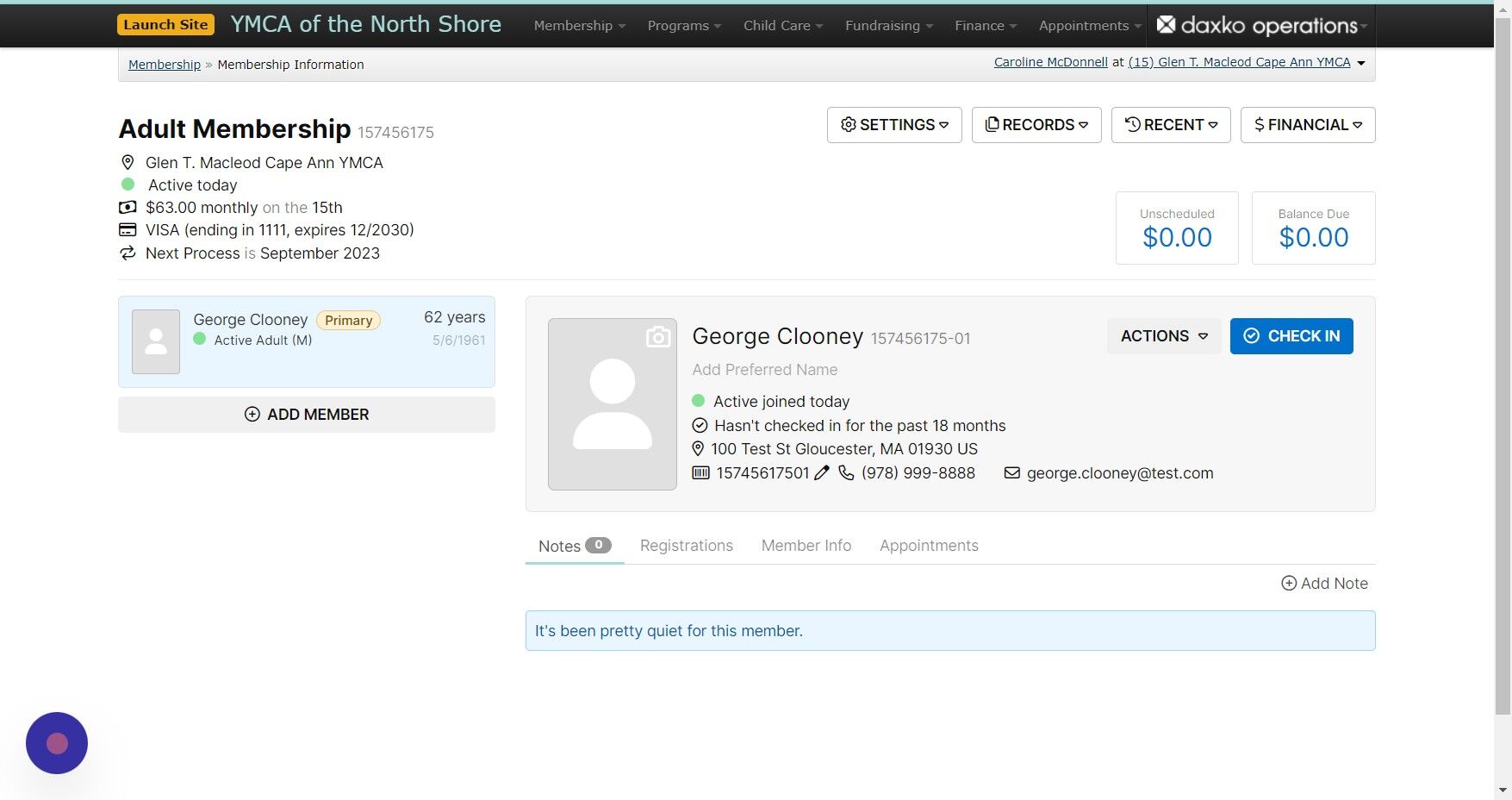Screen dimensions: 1512x800
Task: Click the pencil icon to edit barcode
Action: coord(822,472)
